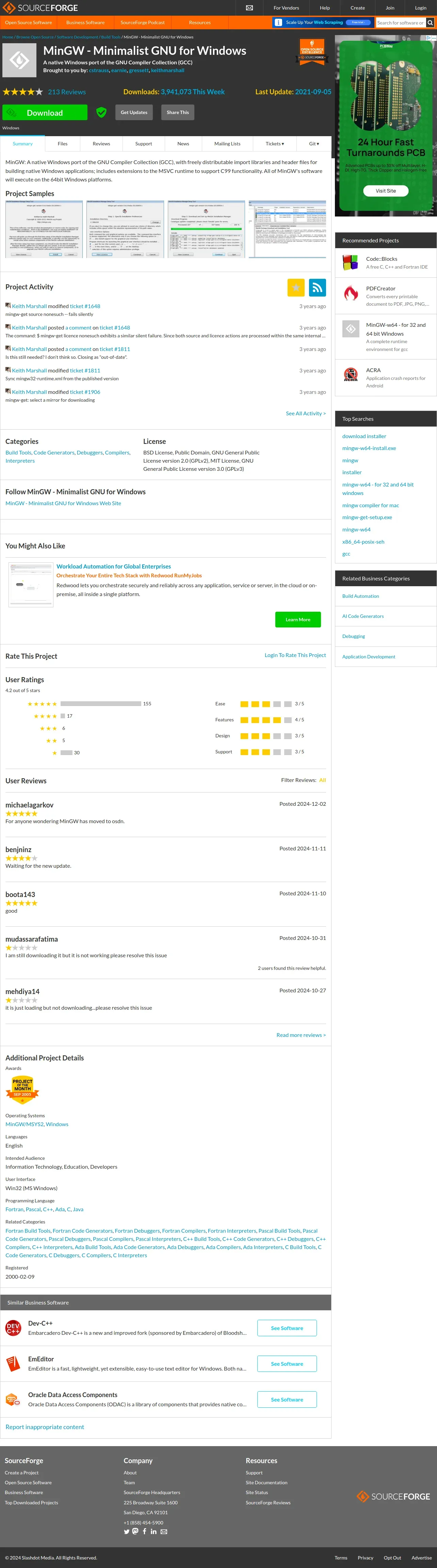Open the Free trial pill in banner

(x=358, y=22)
